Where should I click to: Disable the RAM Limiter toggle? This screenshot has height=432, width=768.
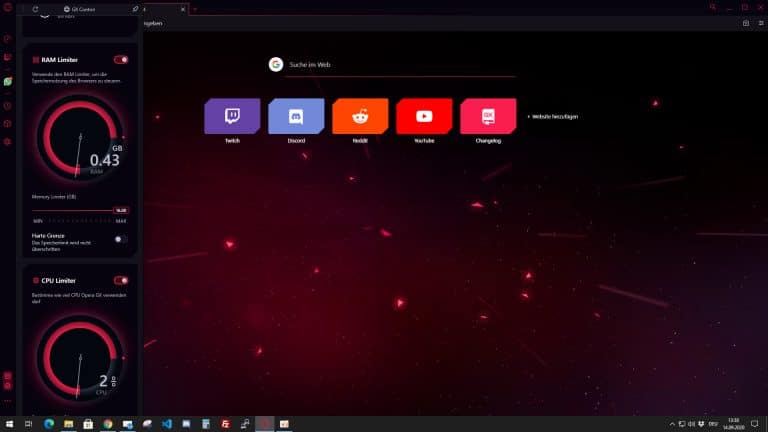pyautogui.click(x=121, y=60)
